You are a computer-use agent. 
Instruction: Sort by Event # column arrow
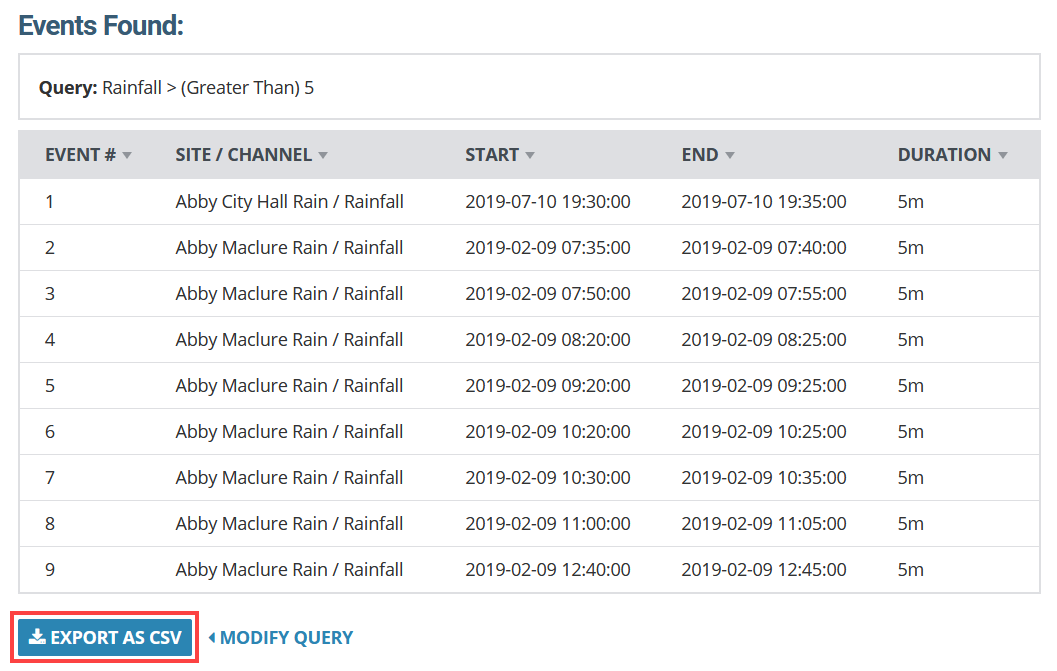coord(127,156)
